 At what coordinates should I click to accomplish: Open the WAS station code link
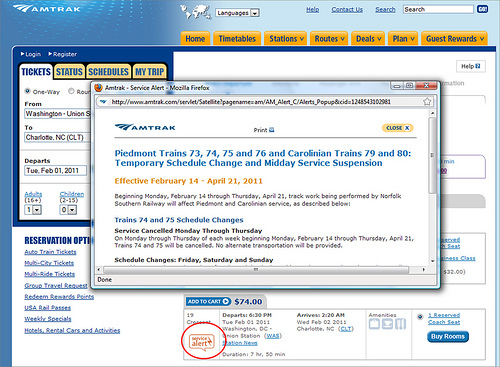coord(273,336)
